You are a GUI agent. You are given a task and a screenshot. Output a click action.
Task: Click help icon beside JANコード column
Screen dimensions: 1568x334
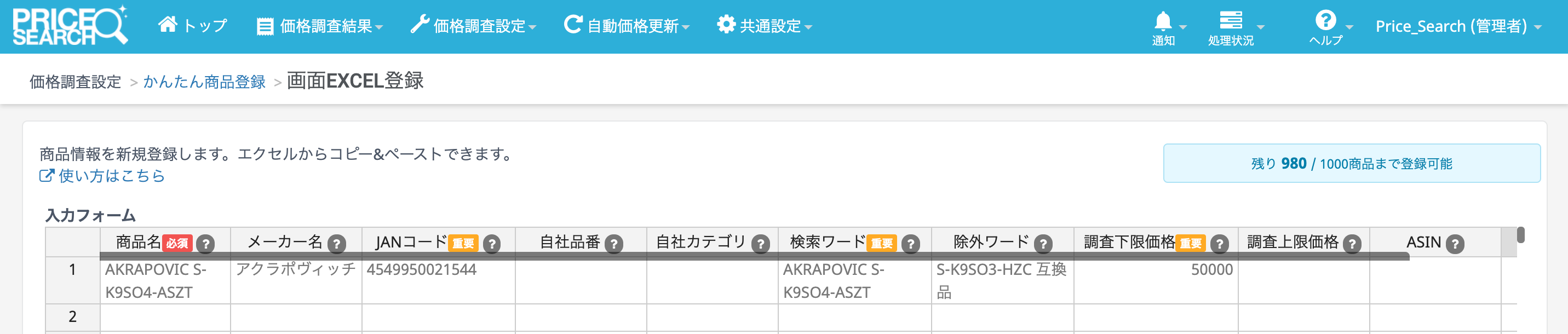click(x=492, y=244)
